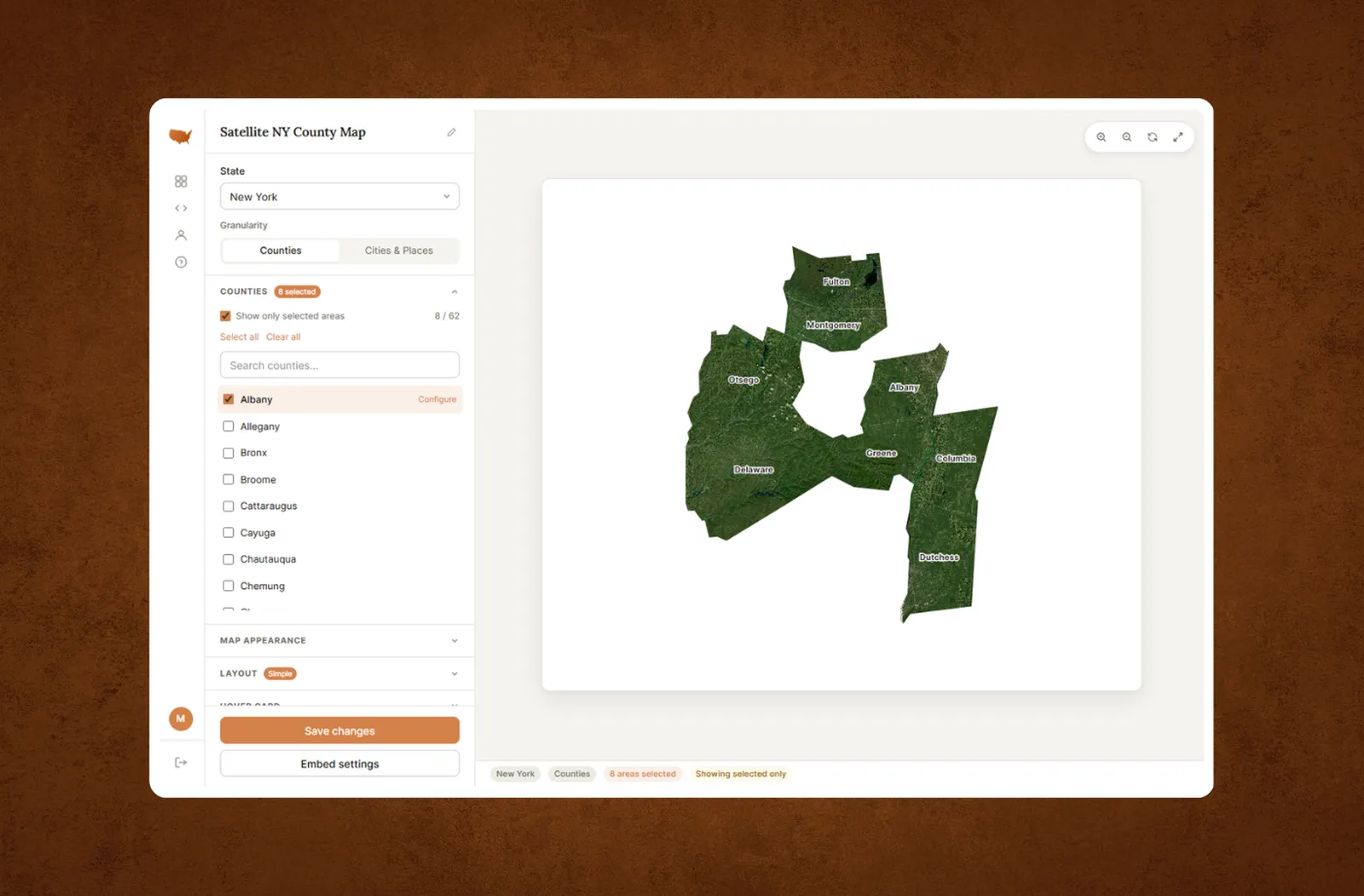Click the orange M user avatar

tap(181, 719)
